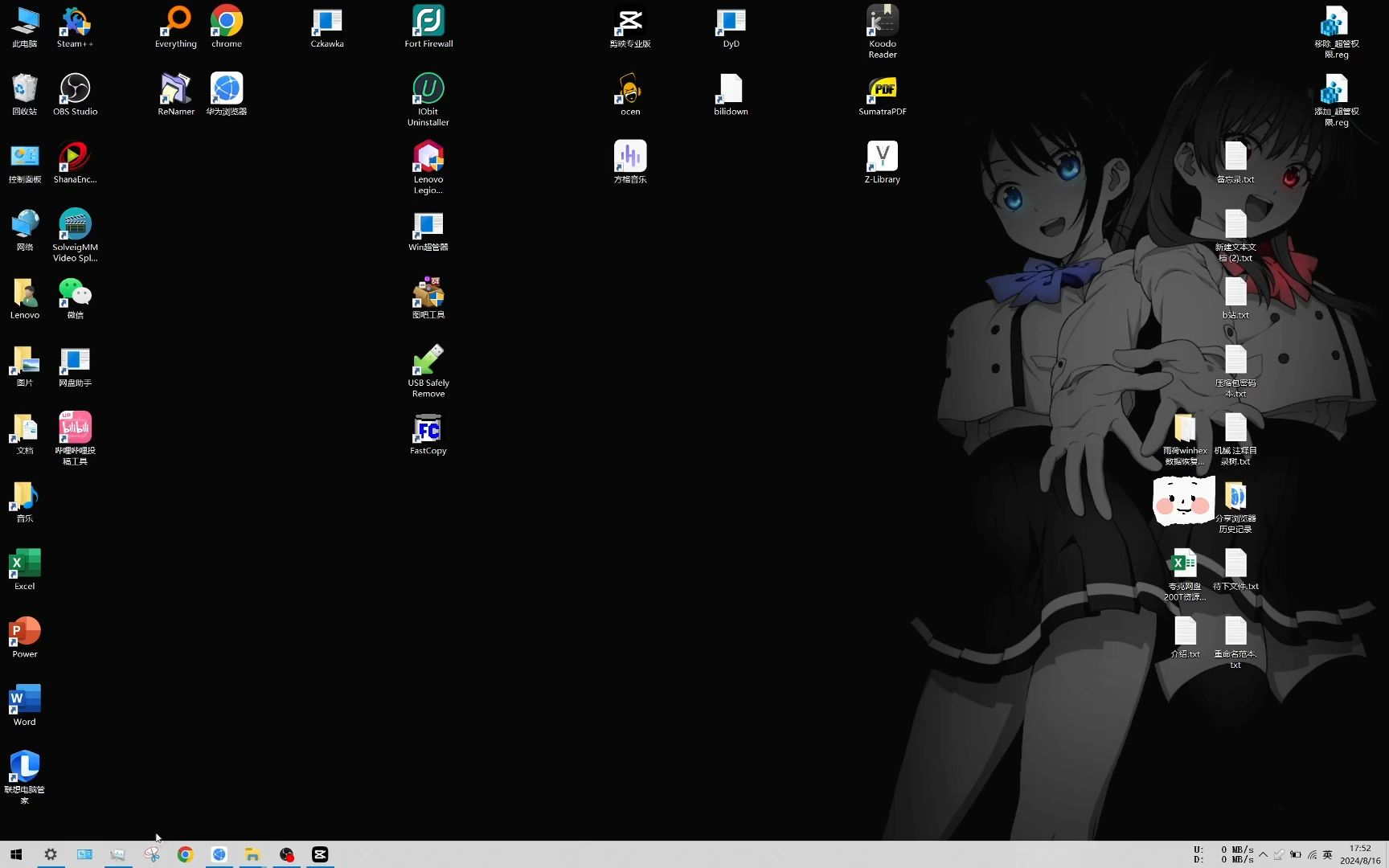Click the cute face image thumbnail
Viewport: 1389px width, 868px height.
(1183, 501)
